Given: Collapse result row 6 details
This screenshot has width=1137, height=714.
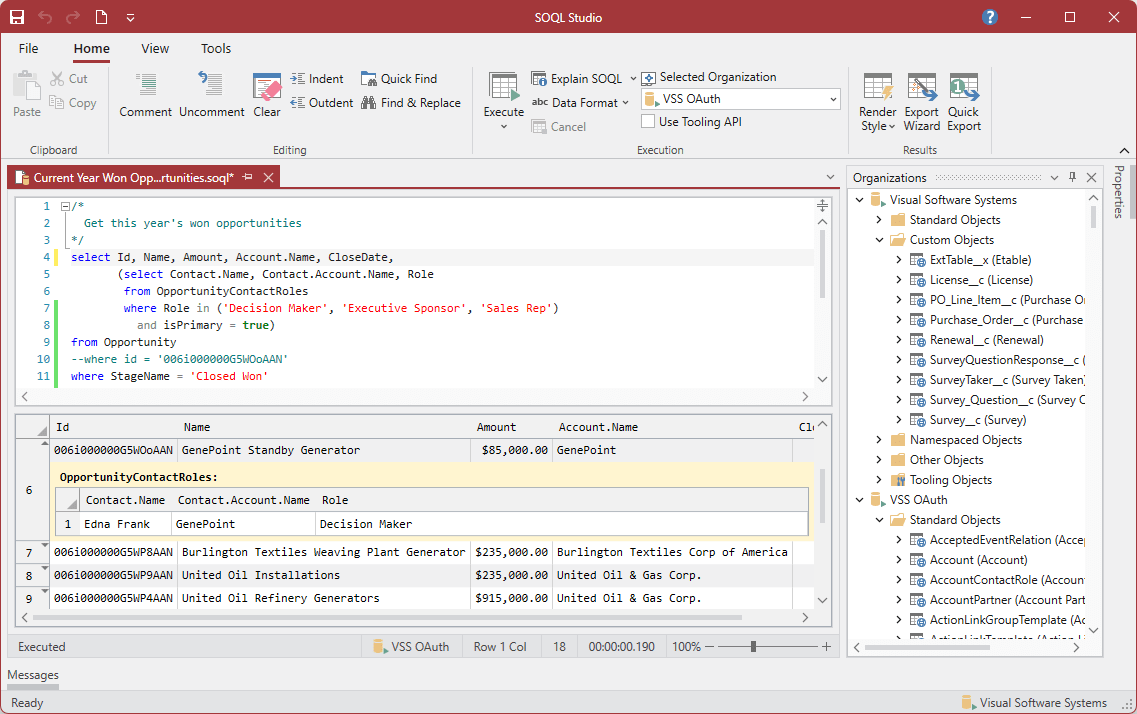Looking at the screenshot, I should [44, 443].
